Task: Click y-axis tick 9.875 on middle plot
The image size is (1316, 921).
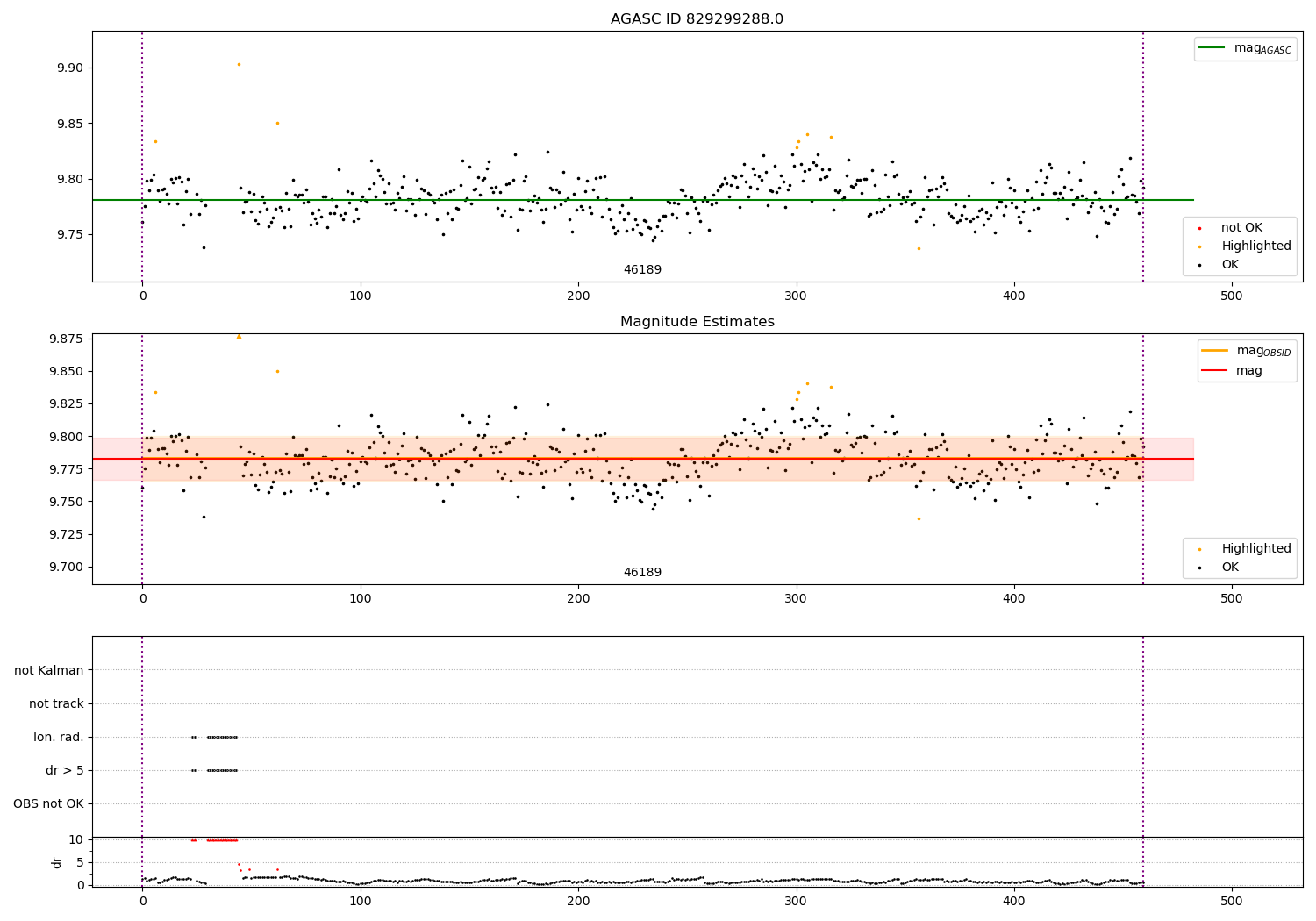Action: pyautogui.click(x=65, y=339)
